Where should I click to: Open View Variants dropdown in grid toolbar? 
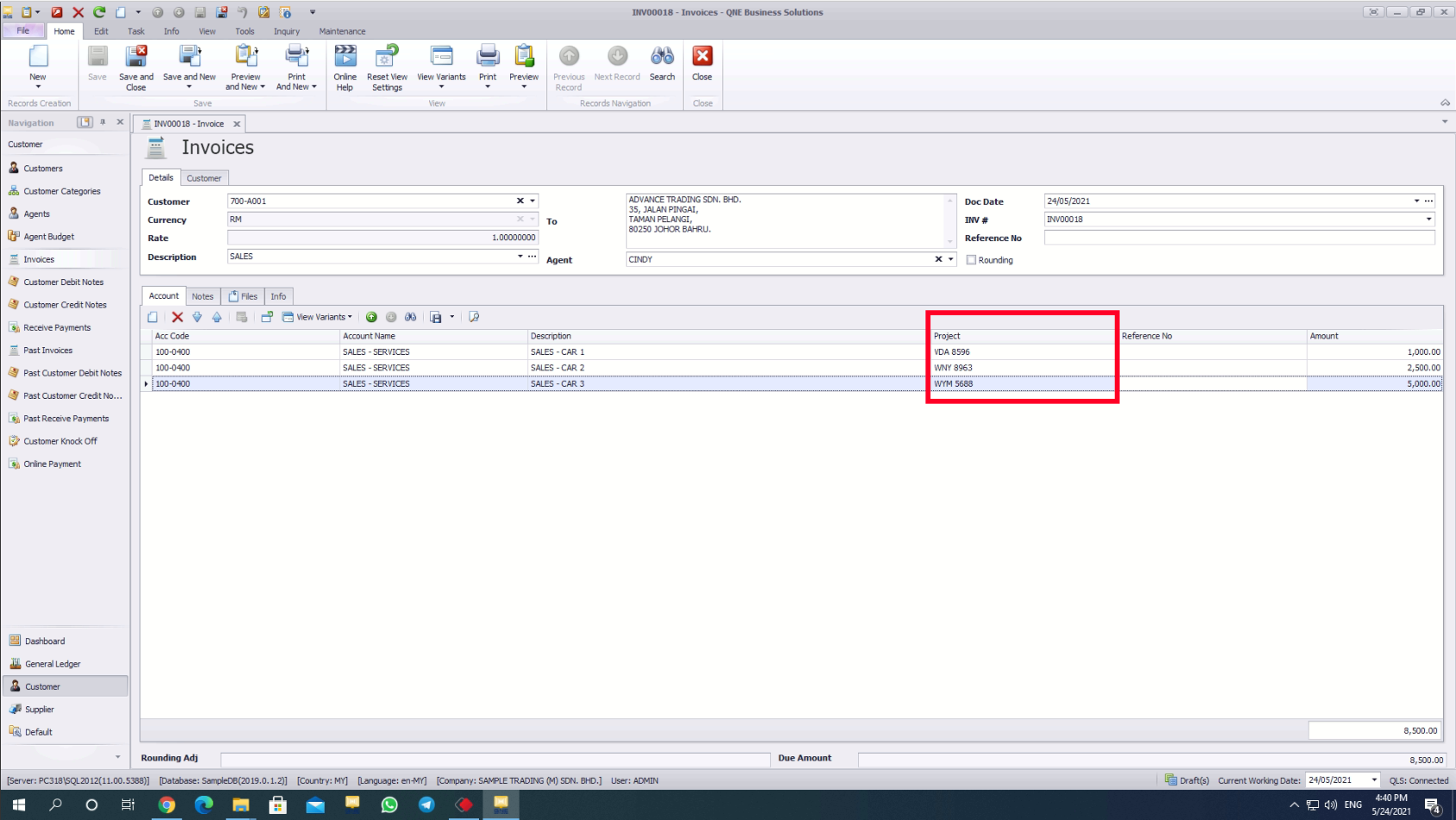[317, 317]
